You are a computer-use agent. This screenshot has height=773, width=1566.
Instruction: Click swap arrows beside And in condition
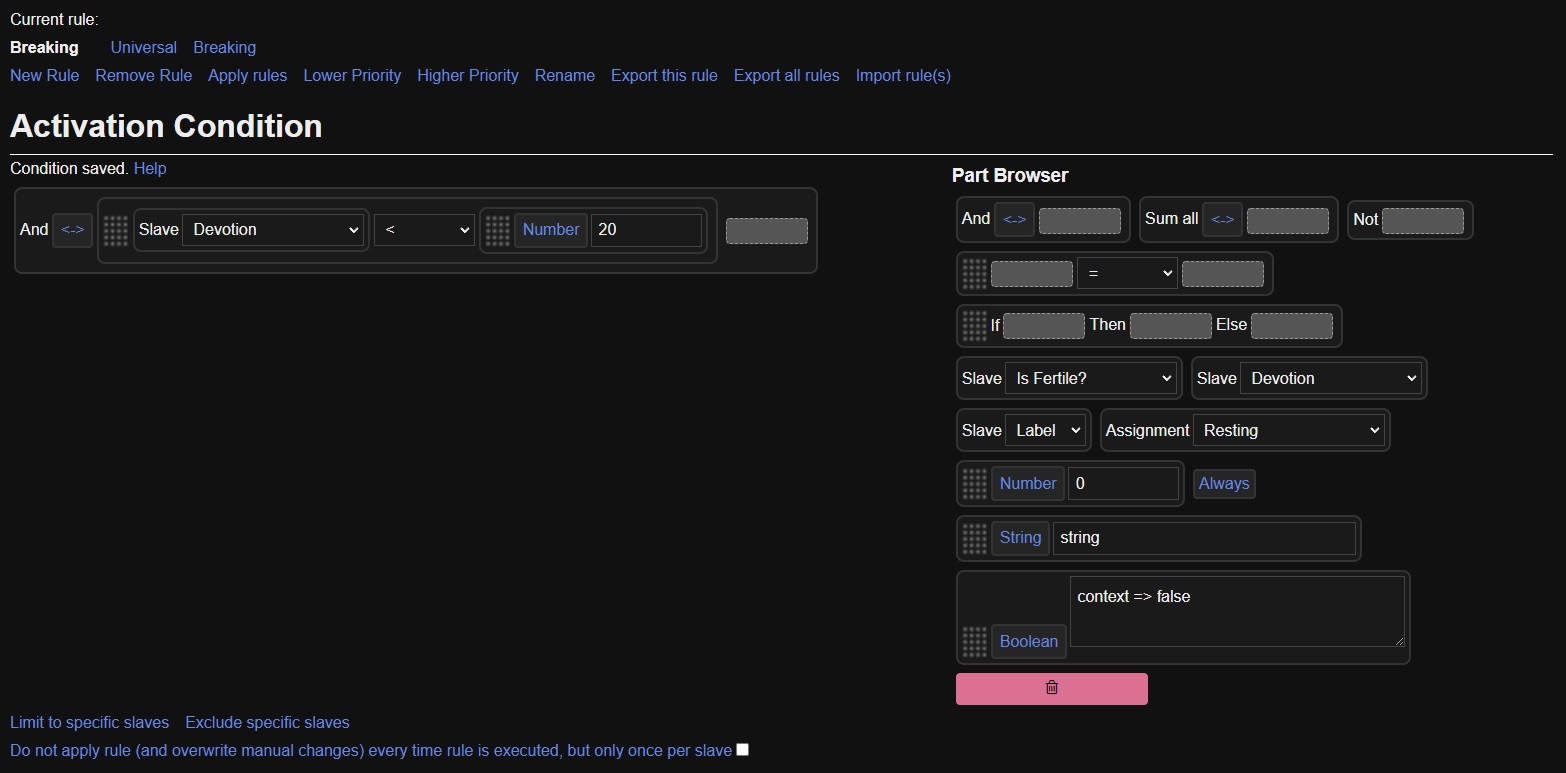(72, 229)
